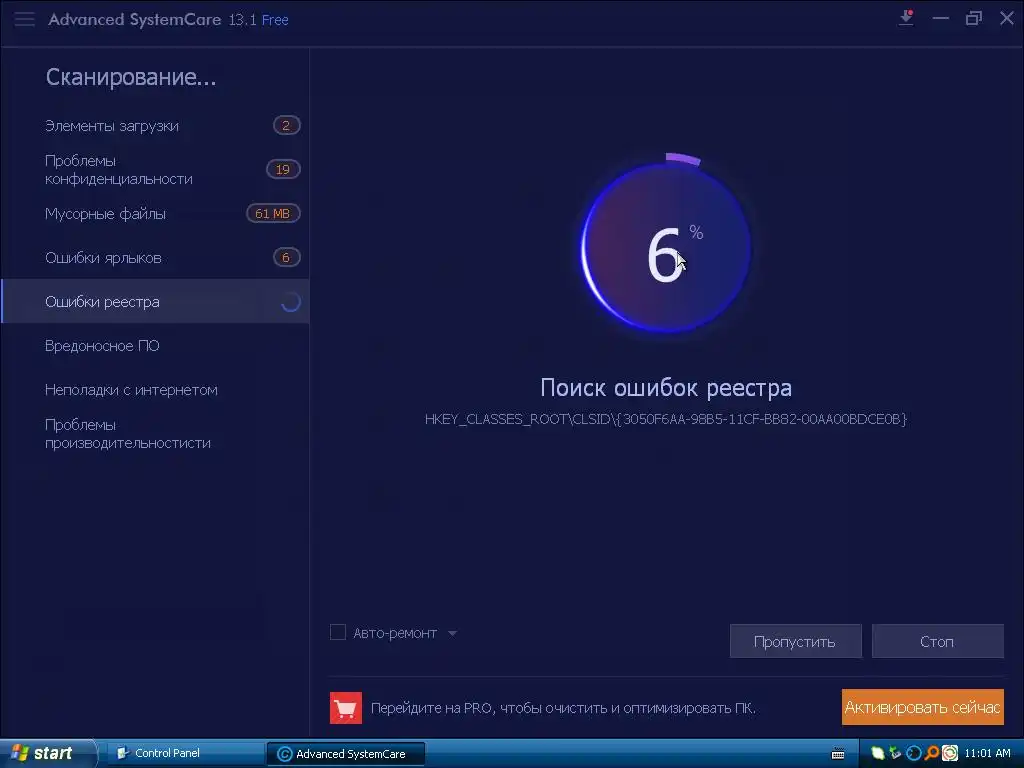
Task: Click the Поиск ошибок реестра heading
Action: coord(665,388)
